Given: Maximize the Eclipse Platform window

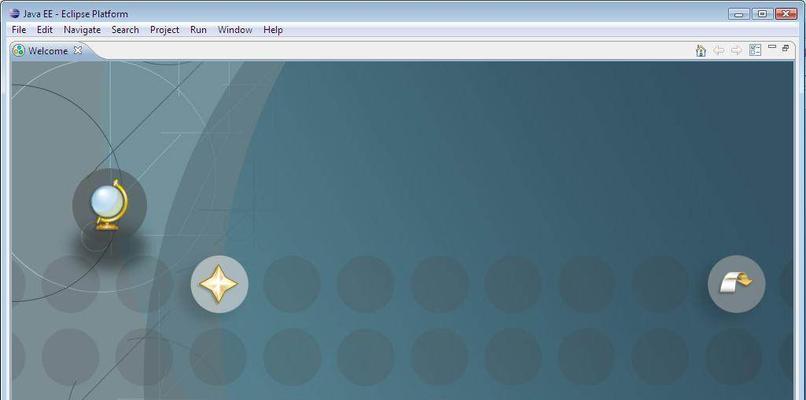Looking at the screenshot, I should [x=763, y=14].
